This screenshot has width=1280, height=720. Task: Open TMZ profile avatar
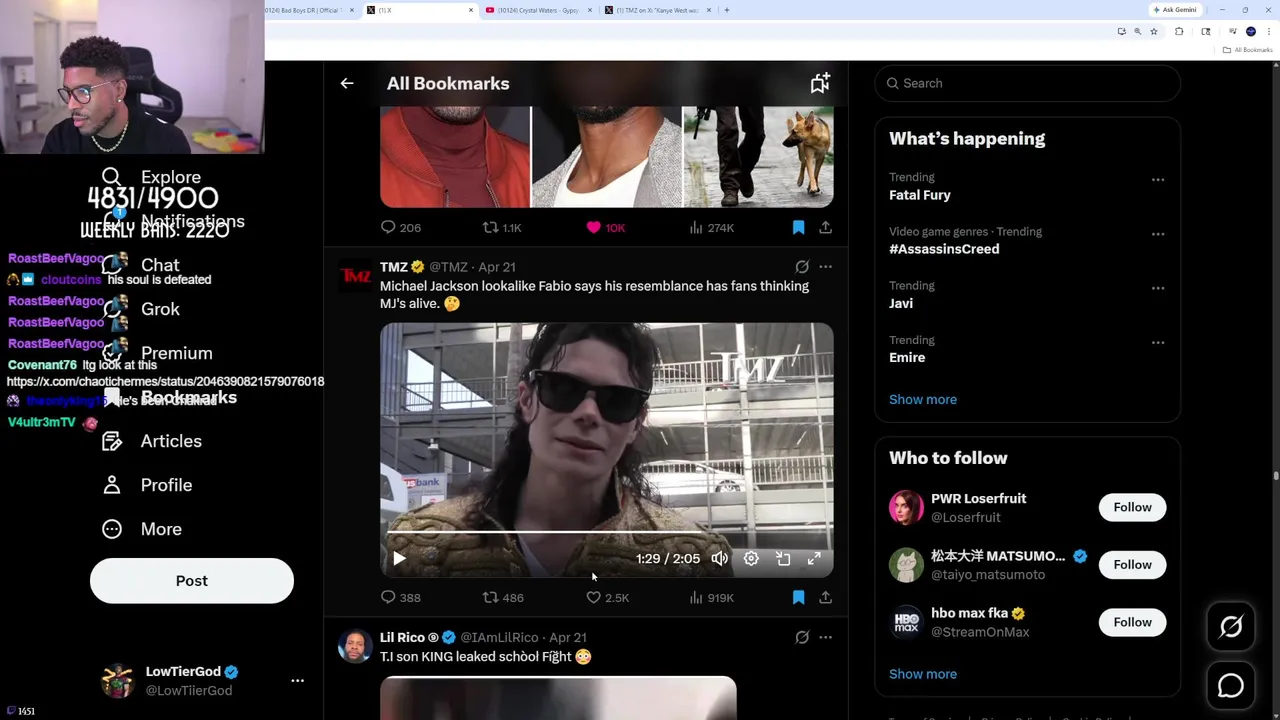tap(355, 277)
